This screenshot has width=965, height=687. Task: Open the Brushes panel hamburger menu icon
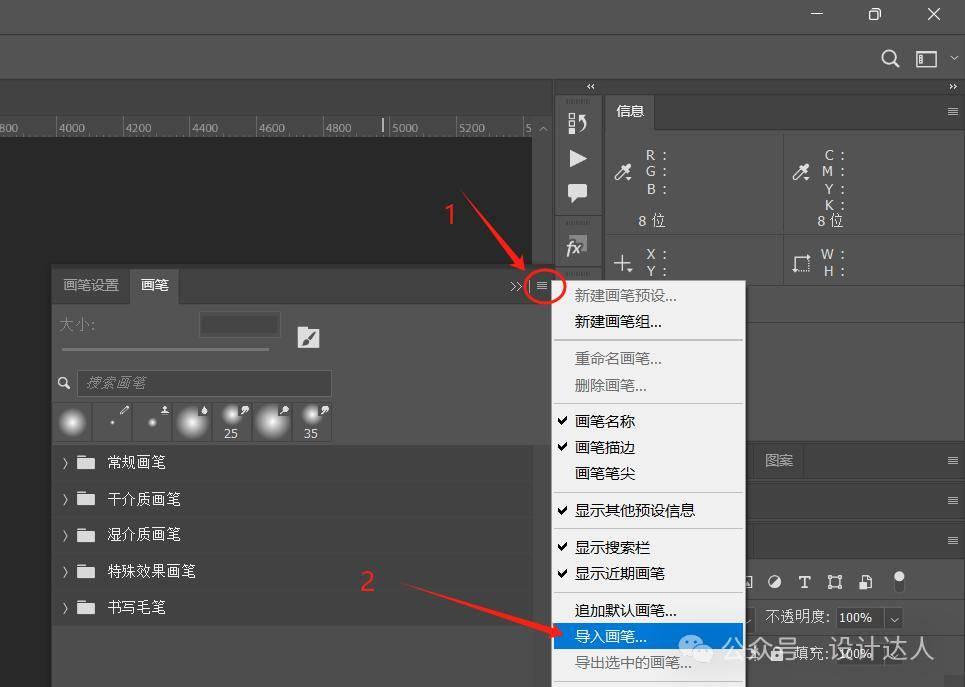pos(542,286)
